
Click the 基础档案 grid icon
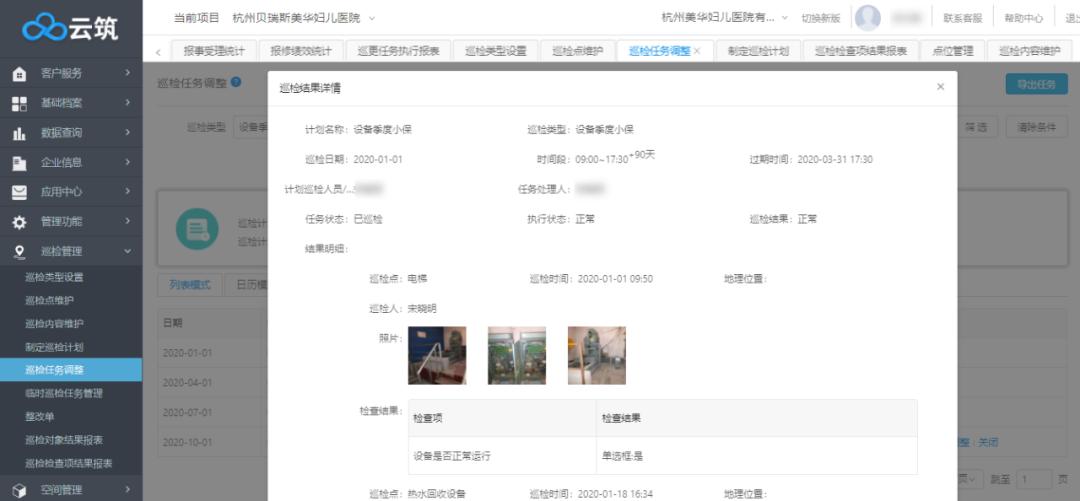click(x=20, y=103)
